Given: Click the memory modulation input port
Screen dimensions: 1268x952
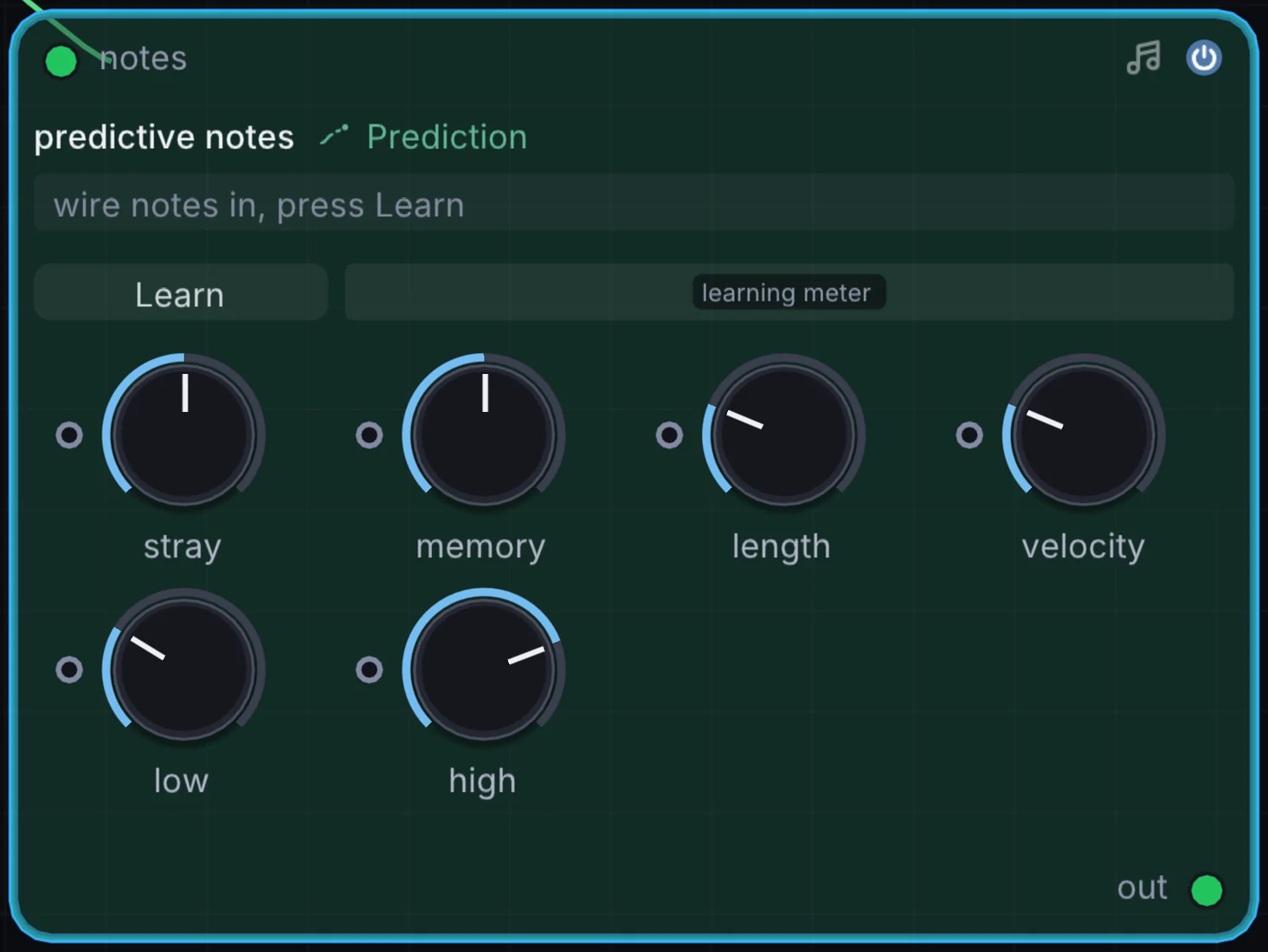Looking at the screenshot, I should tap(370, 434).
